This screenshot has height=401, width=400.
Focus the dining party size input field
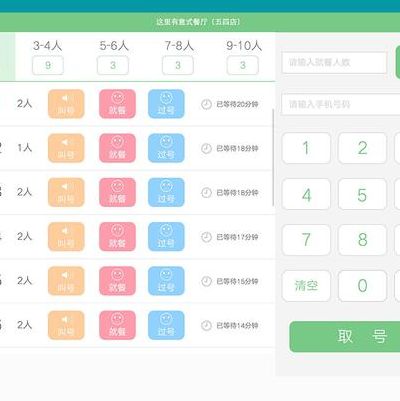pos(334,62)
